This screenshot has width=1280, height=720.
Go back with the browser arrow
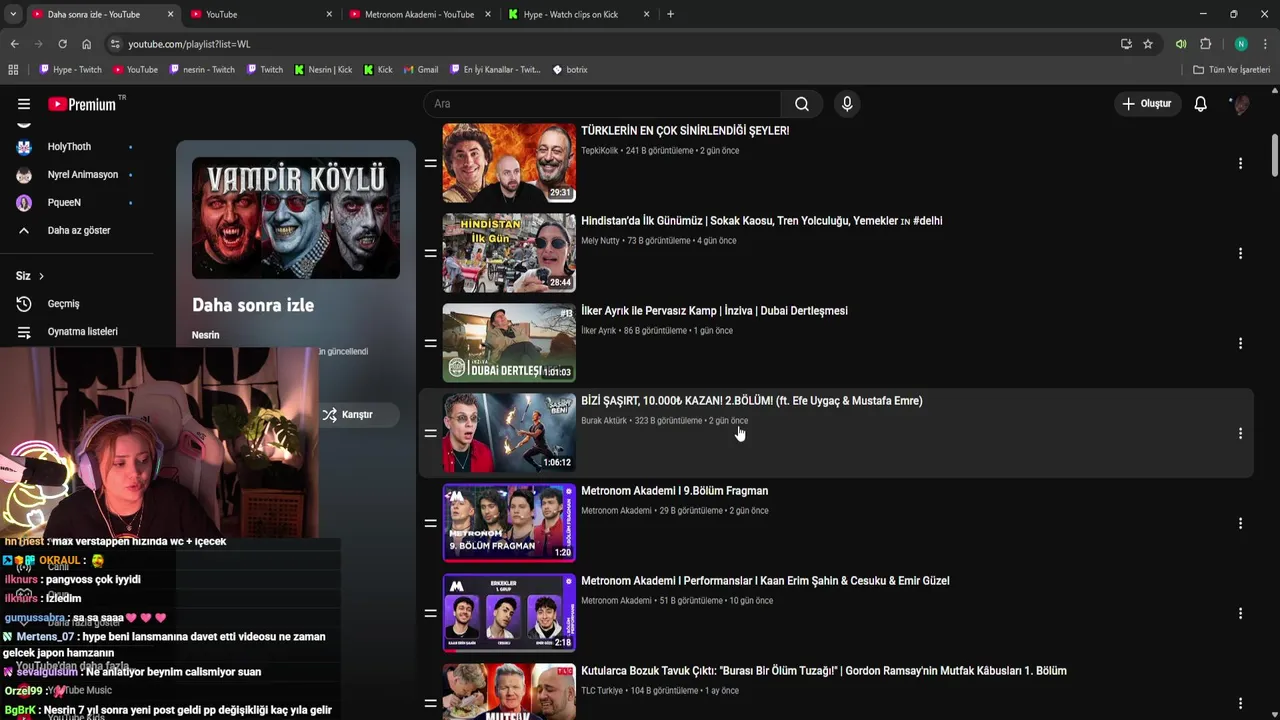(x=14, y=44)
